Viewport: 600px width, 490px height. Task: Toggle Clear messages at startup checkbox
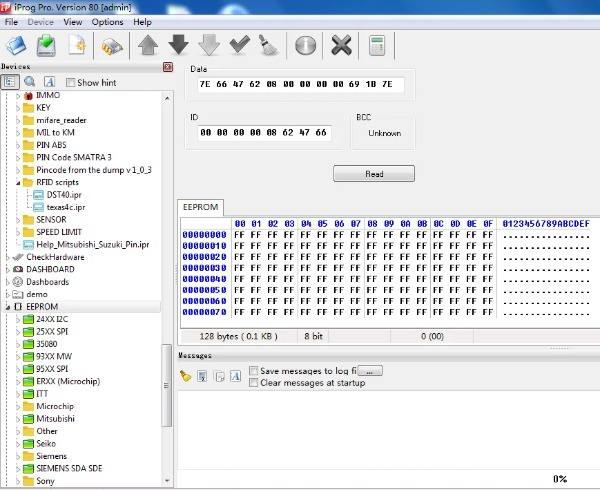point(253,382)
